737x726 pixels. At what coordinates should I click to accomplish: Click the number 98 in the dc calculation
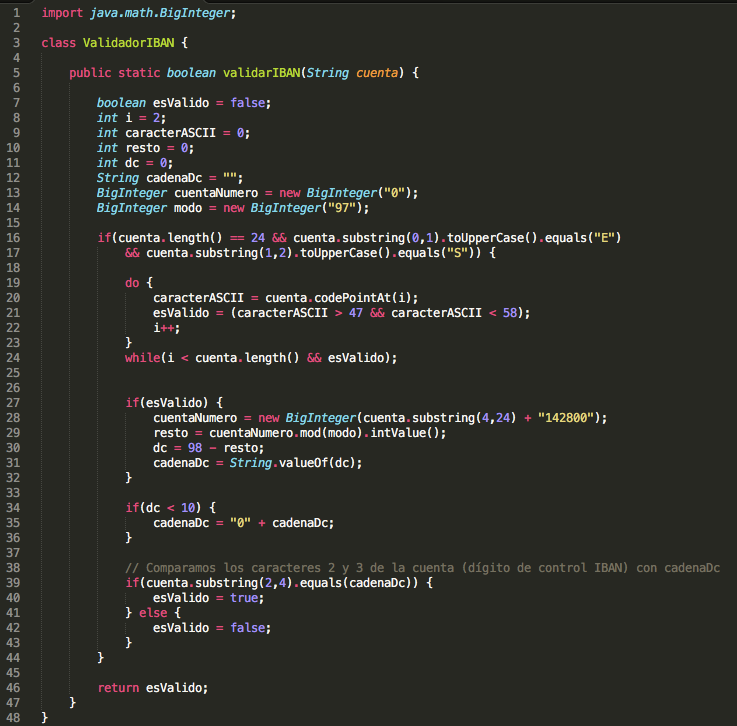[195, 448]
